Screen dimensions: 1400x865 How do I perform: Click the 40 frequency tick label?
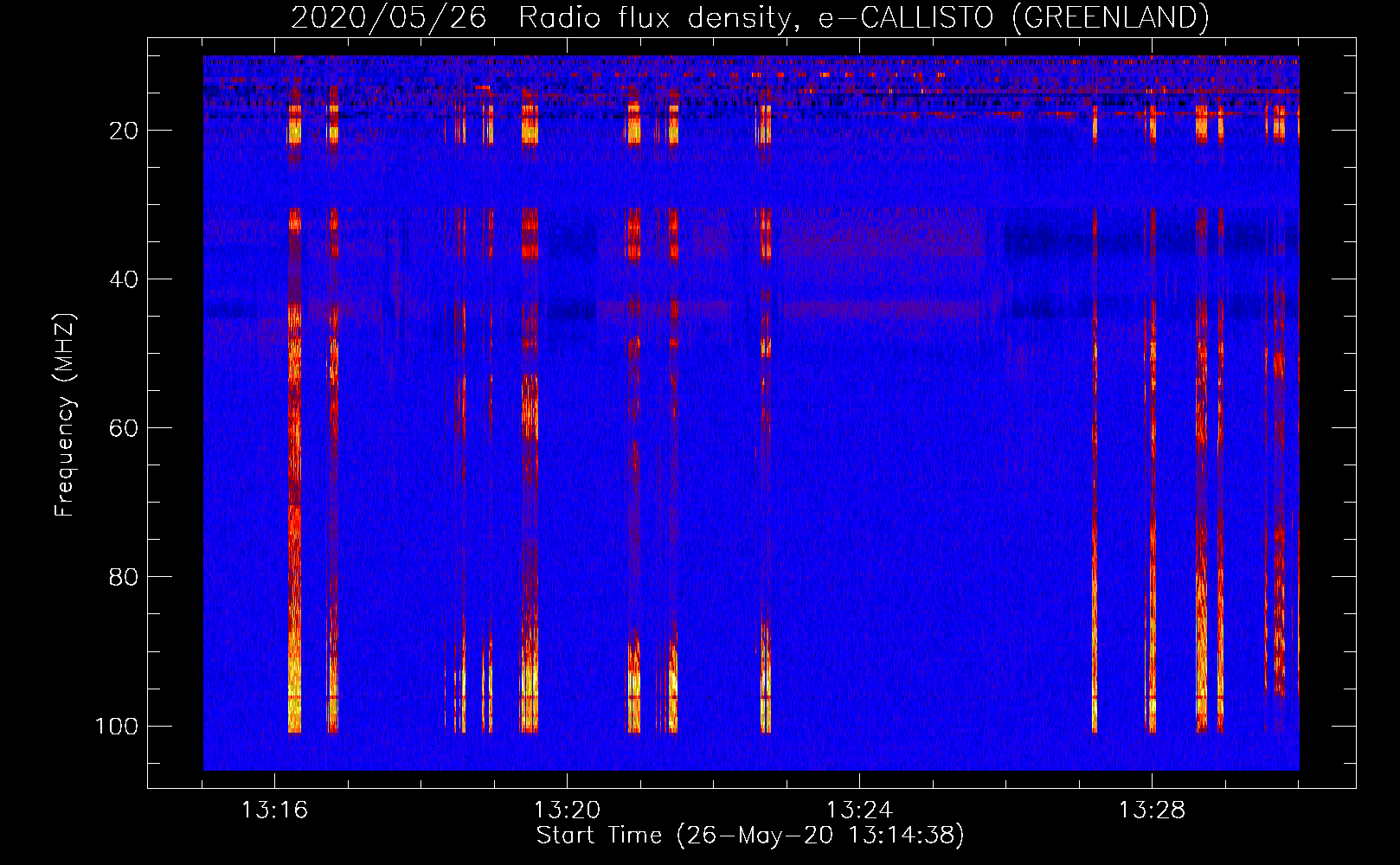pos(124,279)
